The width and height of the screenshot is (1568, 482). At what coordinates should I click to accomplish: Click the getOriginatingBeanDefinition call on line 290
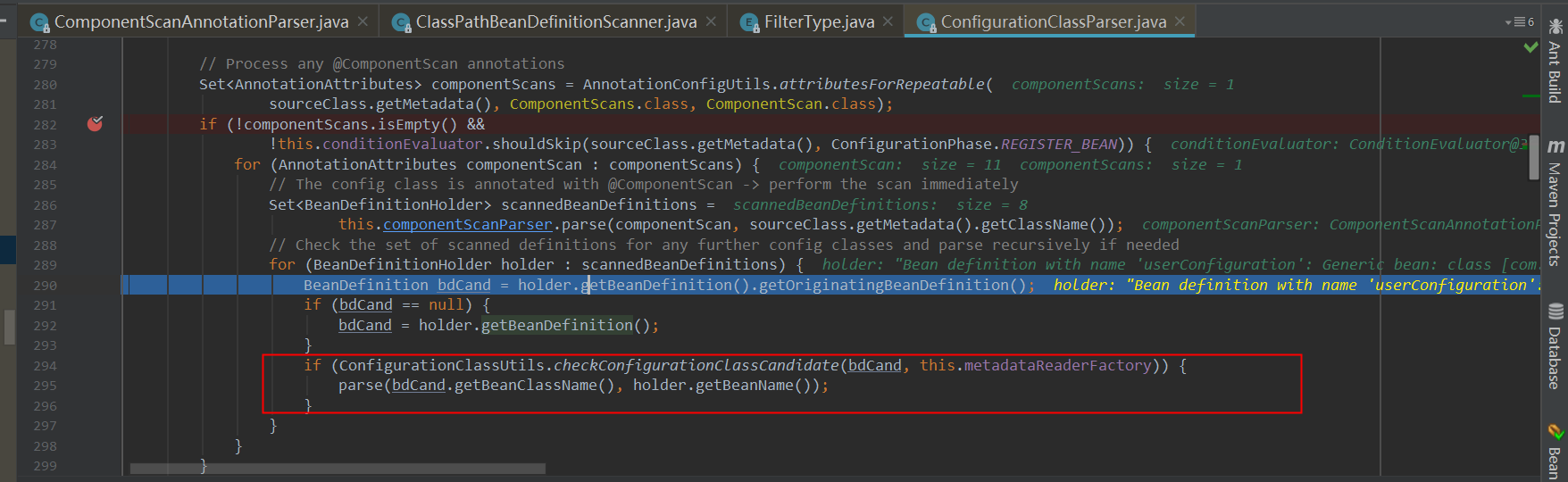(x=883, y=285)
